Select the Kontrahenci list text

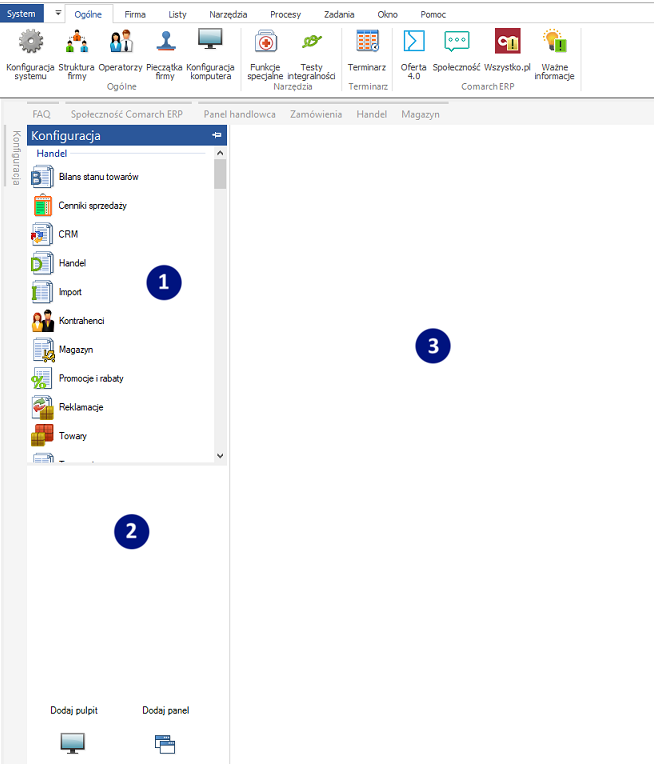(81, 321)
